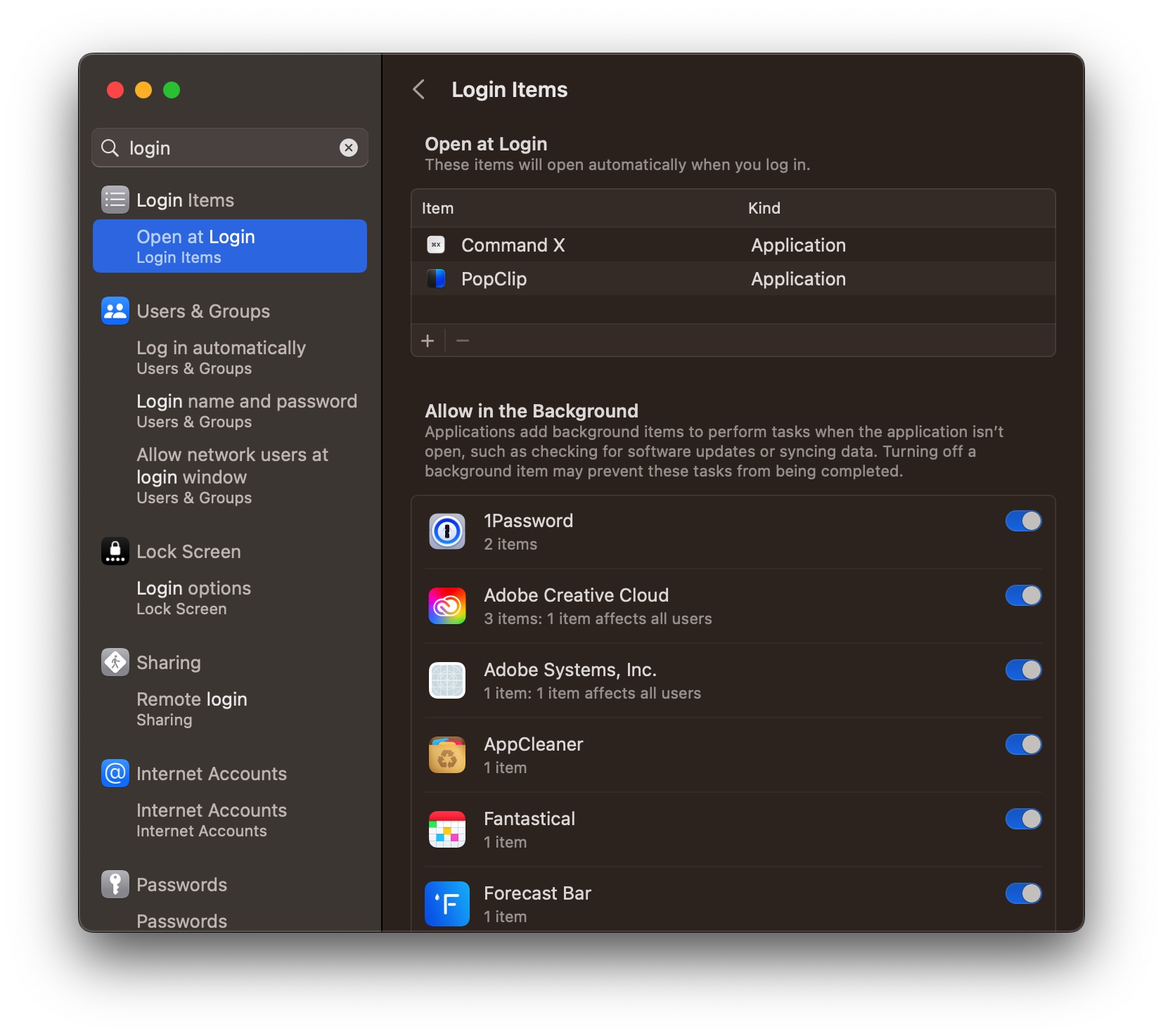Click the 1Password '2 items' text

point(510,545)
